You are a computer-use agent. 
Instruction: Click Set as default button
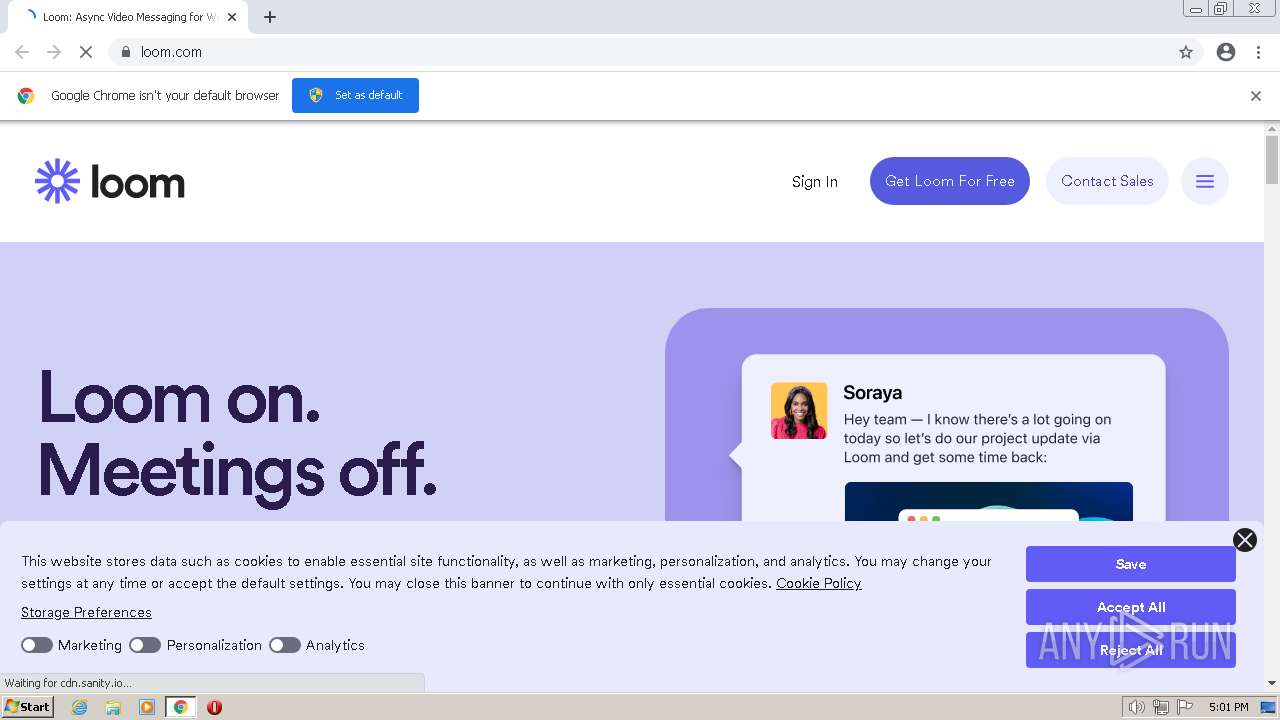click(x=355, y=95)
